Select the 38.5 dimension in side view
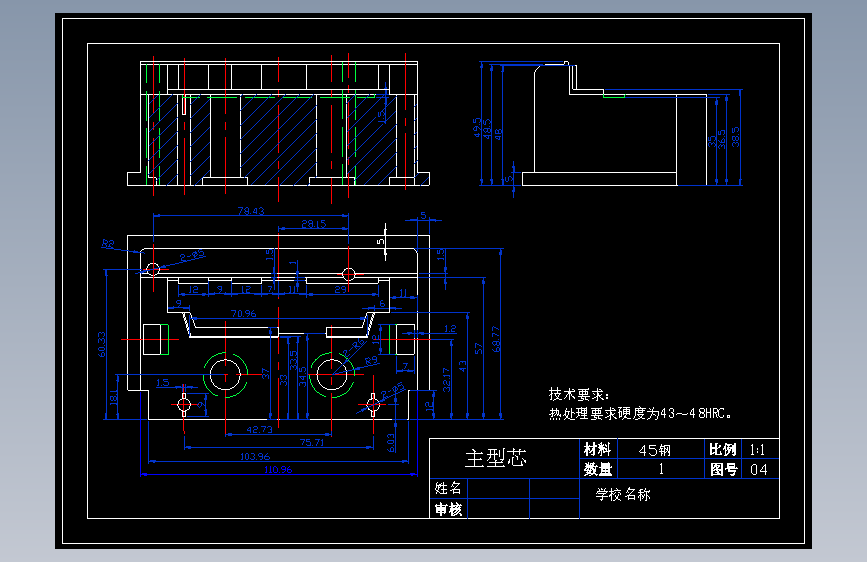 735,137
